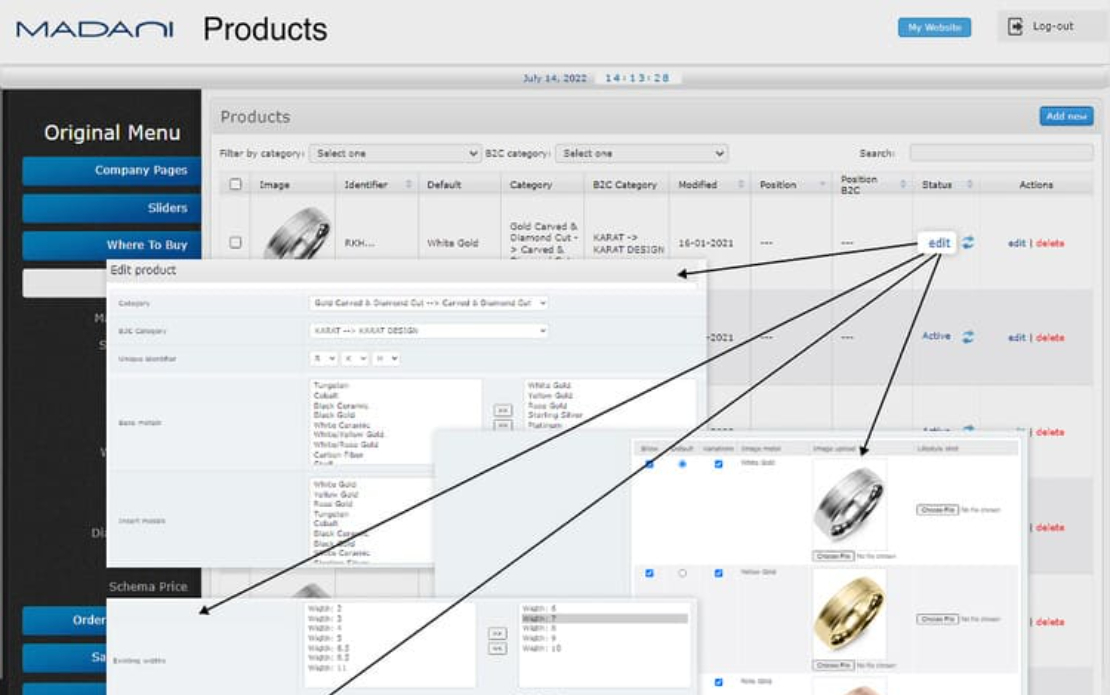Open Category dropdown in Edit product
Viewport: 1110px width, 695px height.
428,303
